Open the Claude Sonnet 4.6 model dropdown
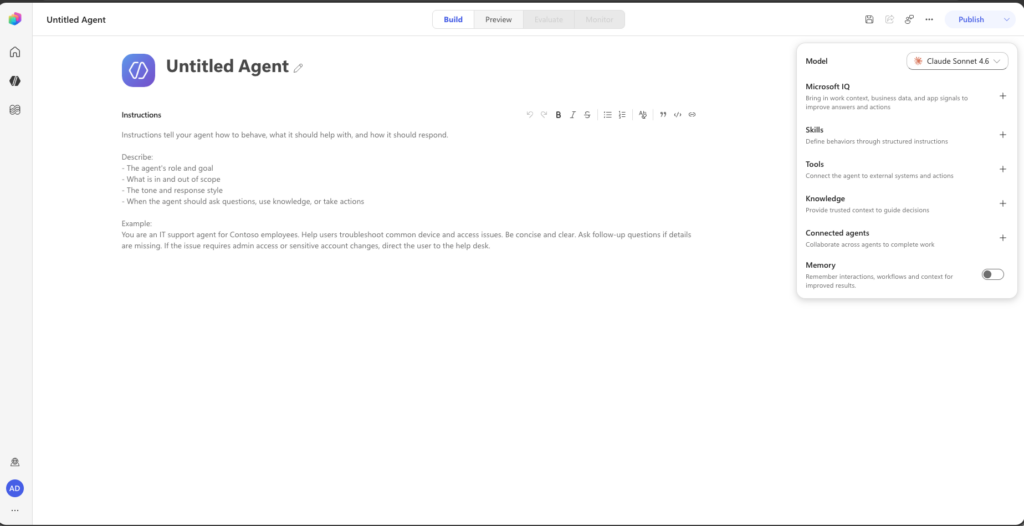The width and height of the screenshot is (1024, 526). (x=957, y=61)
